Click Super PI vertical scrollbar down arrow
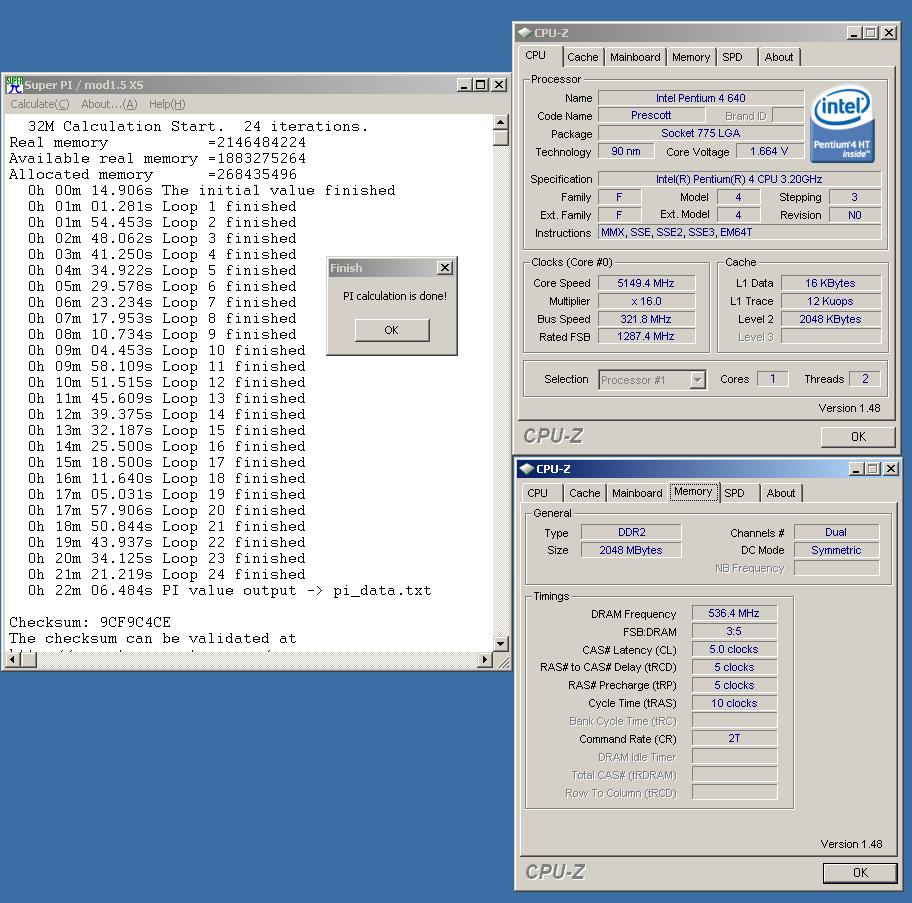The image size is (912, 903). click(501, 644)
